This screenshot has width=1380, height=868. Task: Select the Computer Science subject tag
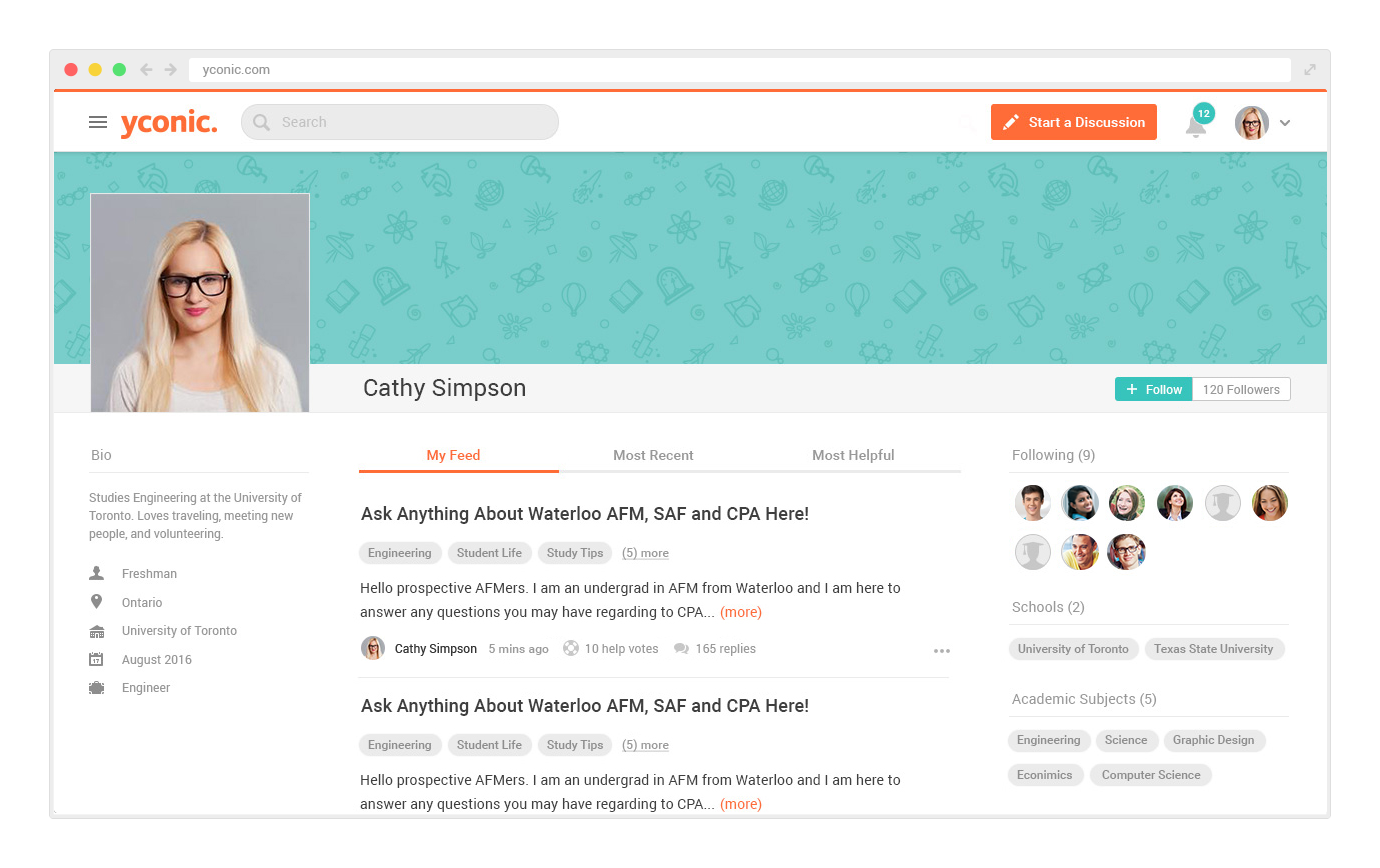tap(1151, 775)
